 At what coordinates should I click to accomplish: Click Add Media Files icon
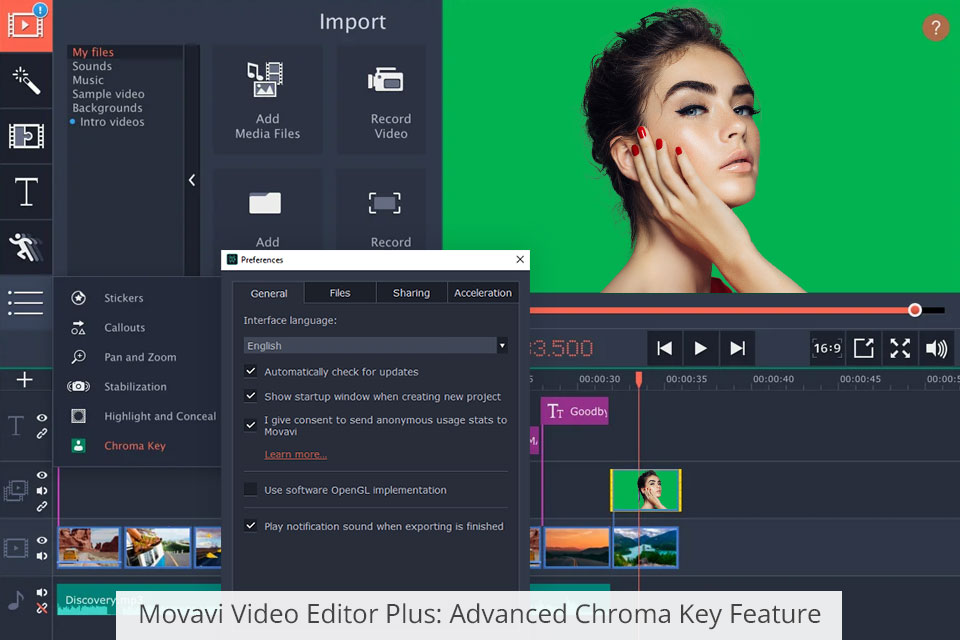coord(266,80)
